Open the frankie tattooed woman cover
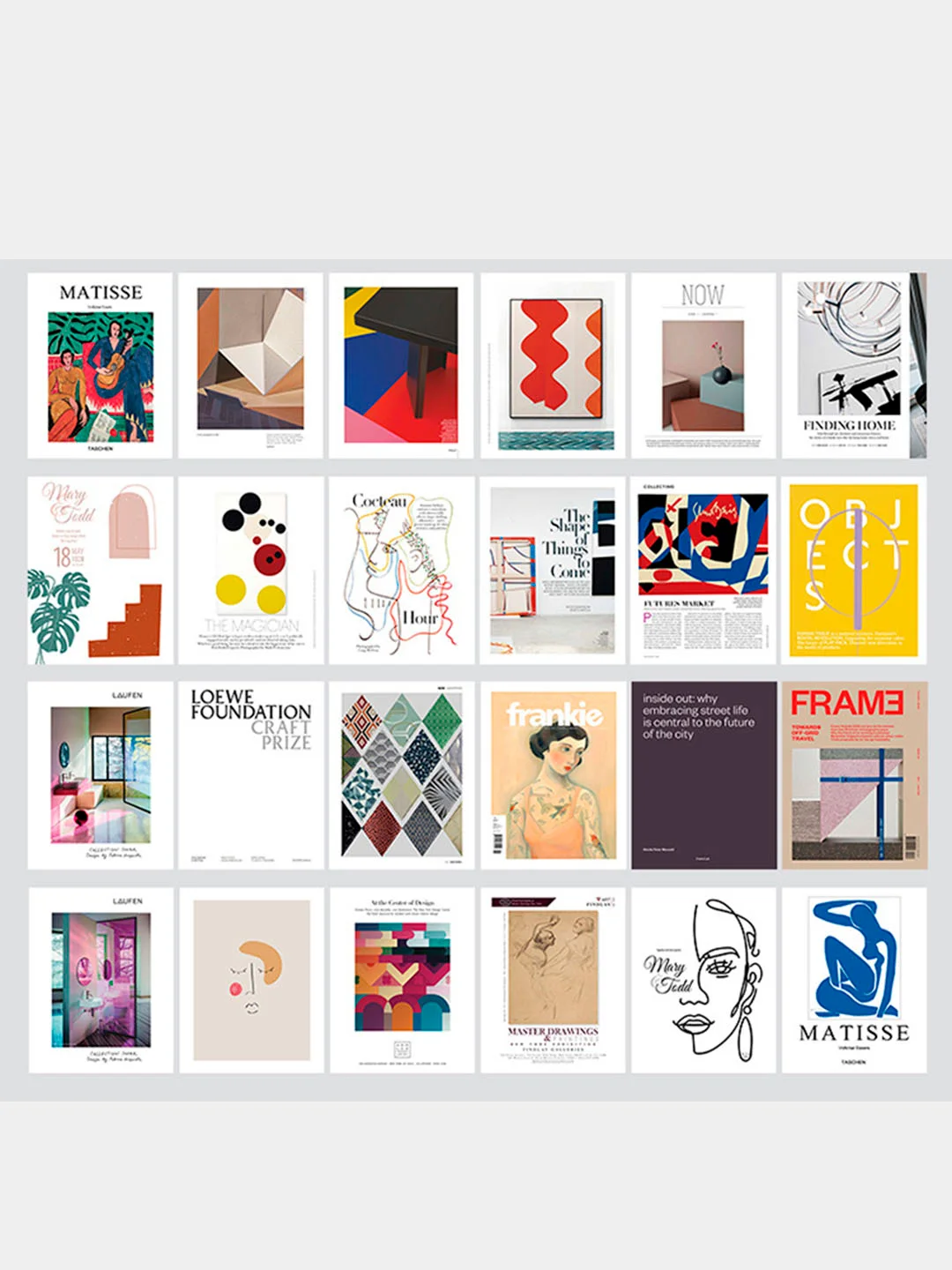Viewport: 952px width, 1270px height. (x=553, y=775)
